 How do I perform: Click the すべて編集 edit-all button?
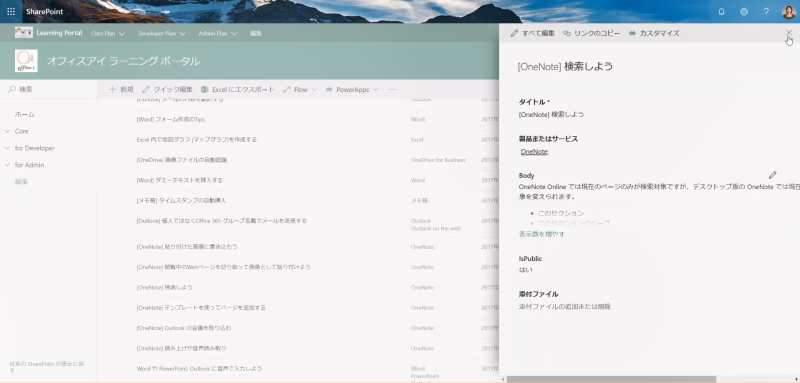pos(532,33)
